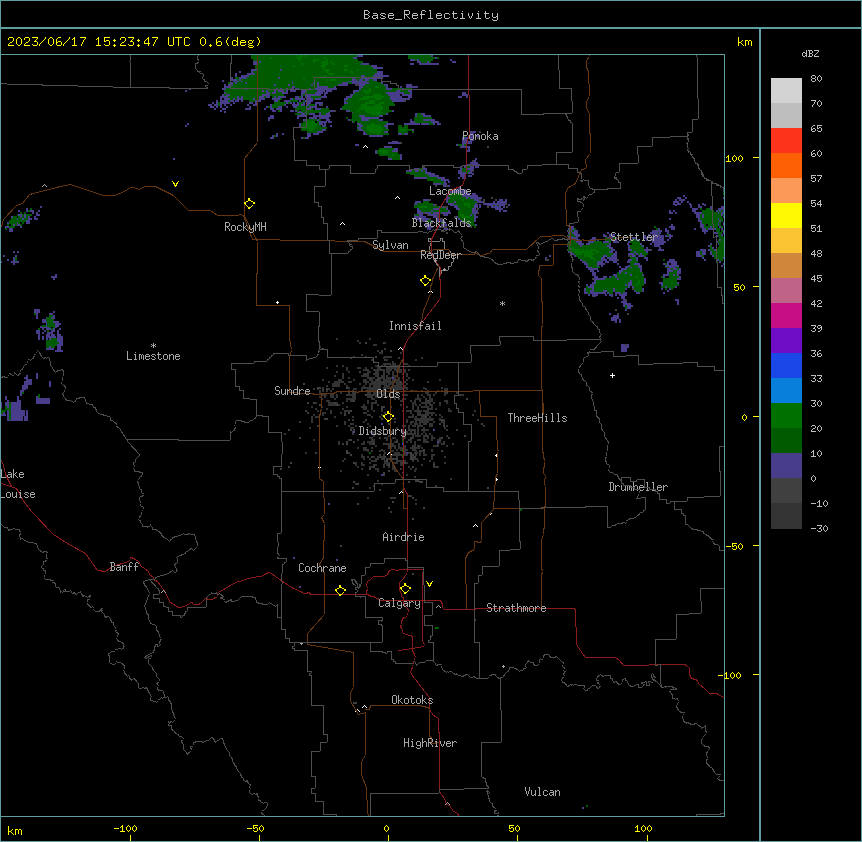
Task: Click the yellow diamond above the Calgary label
Action: click(x=405, y=589)
